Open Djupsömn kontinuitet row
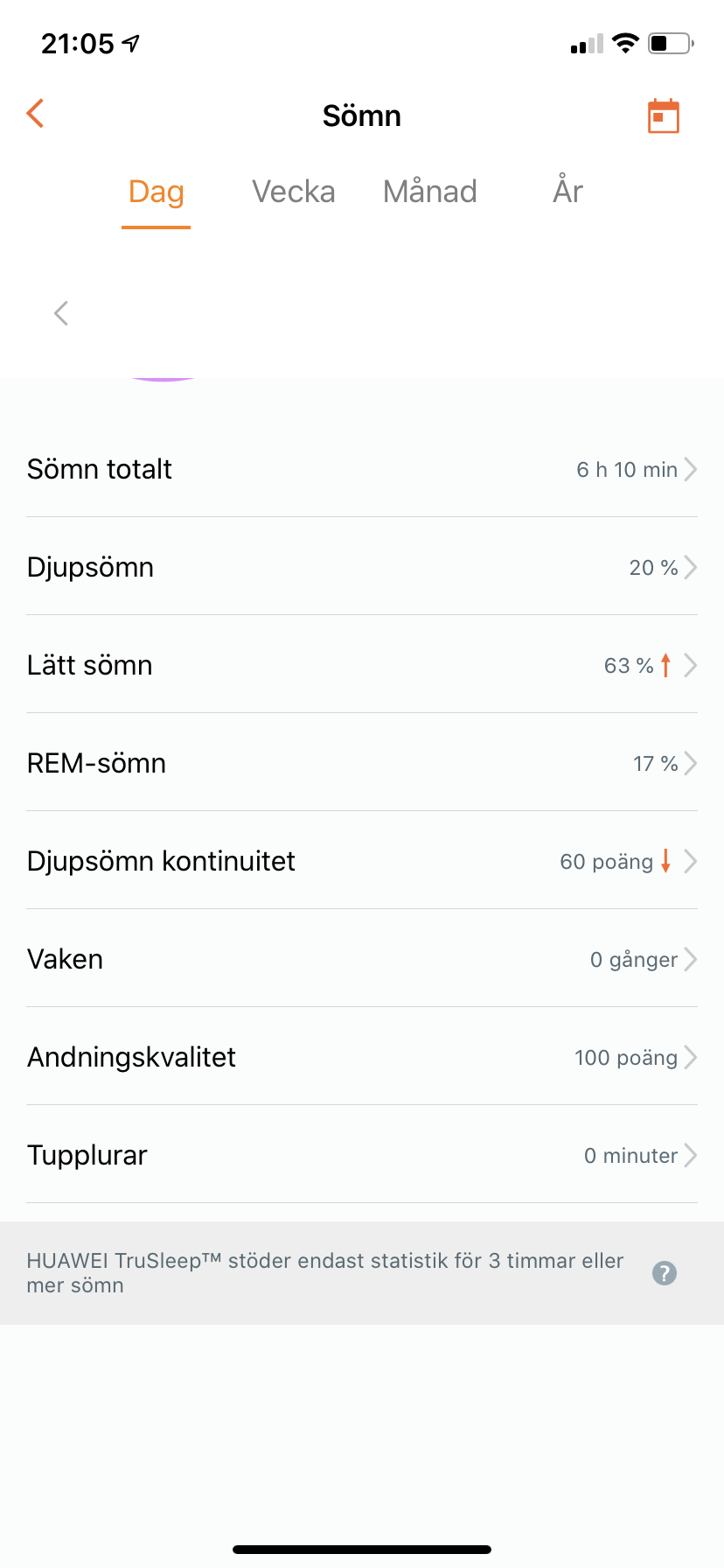 [362, 862]
